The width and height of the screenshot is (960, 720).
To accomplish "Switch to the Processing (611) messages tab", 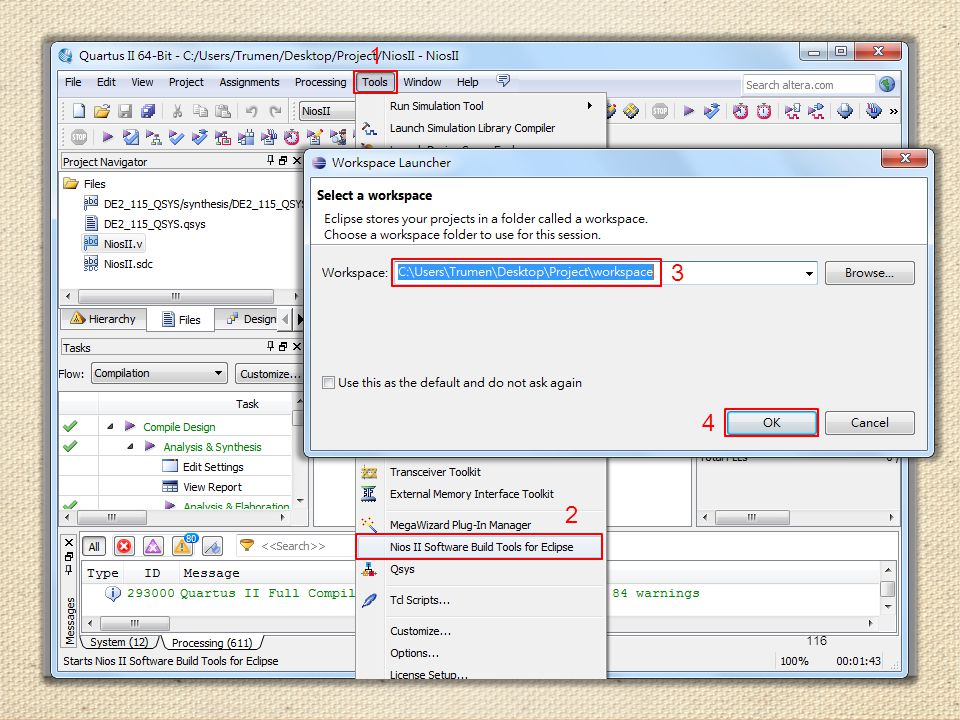I will pos(212,643).
